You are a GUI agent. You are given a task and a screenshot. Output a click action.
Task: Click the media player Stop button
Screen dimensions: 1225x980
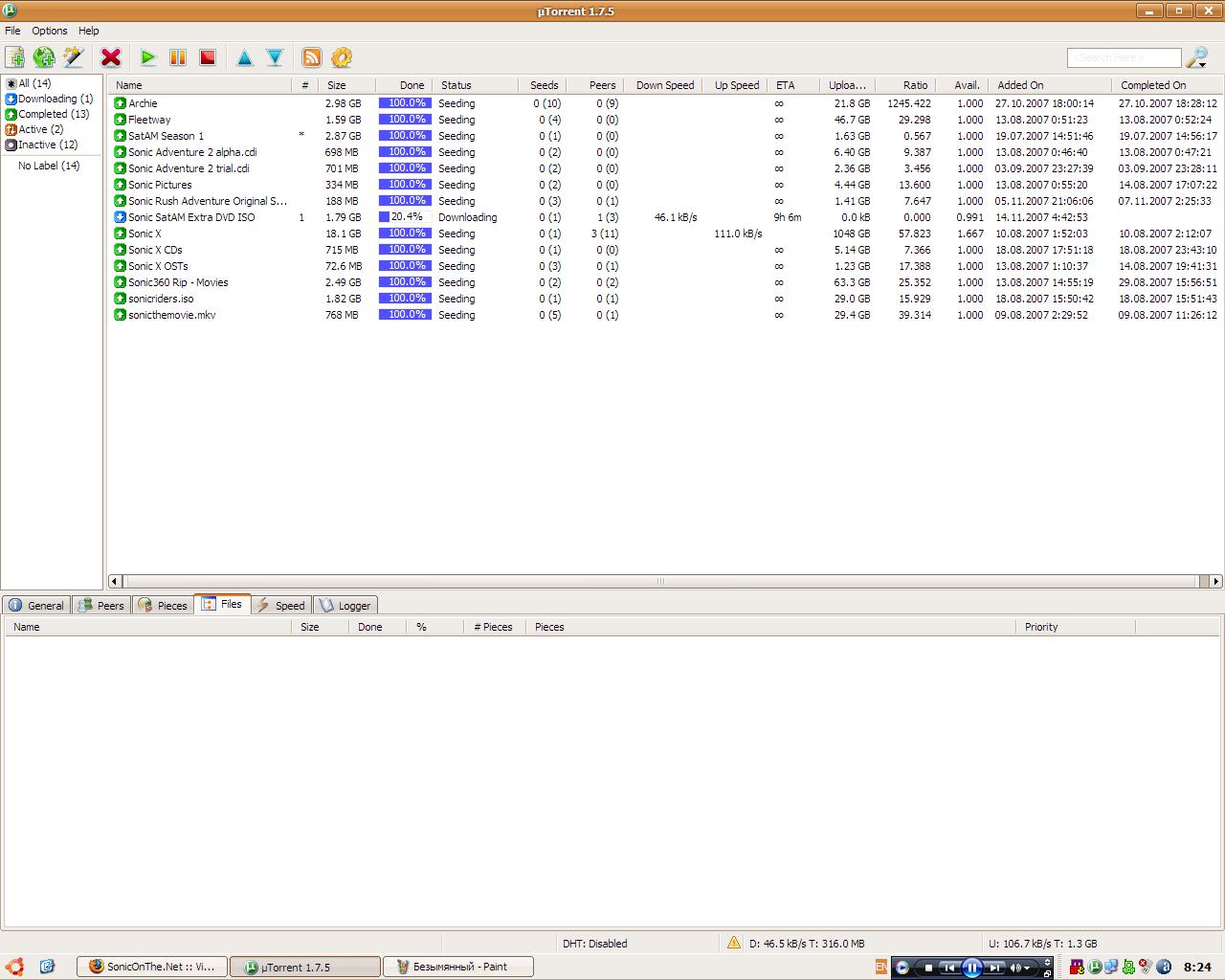pyautogui.click(x=927, y=968)
